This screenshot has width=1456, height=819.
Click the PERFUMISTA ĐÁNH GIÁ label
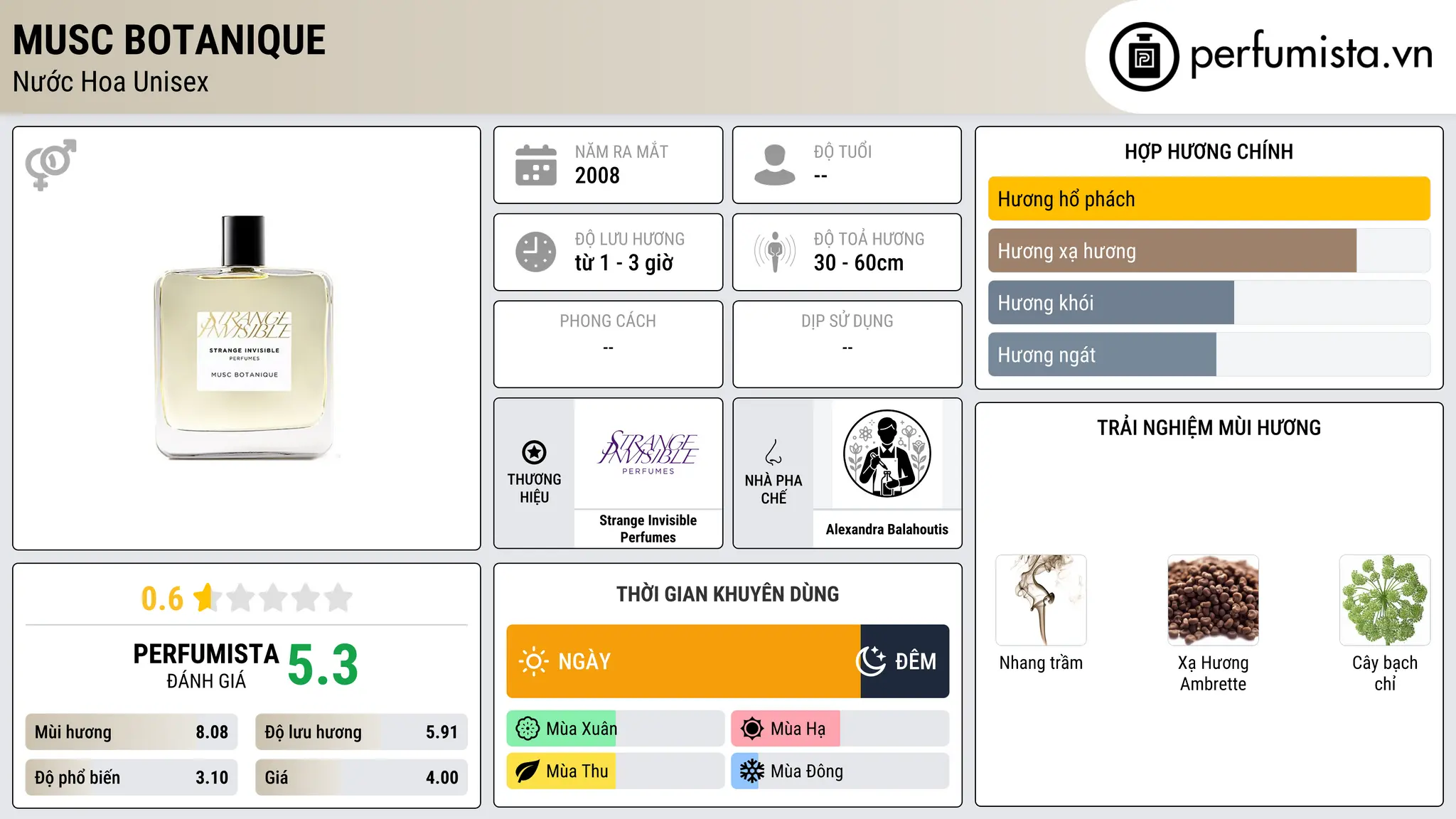(206, 665)
